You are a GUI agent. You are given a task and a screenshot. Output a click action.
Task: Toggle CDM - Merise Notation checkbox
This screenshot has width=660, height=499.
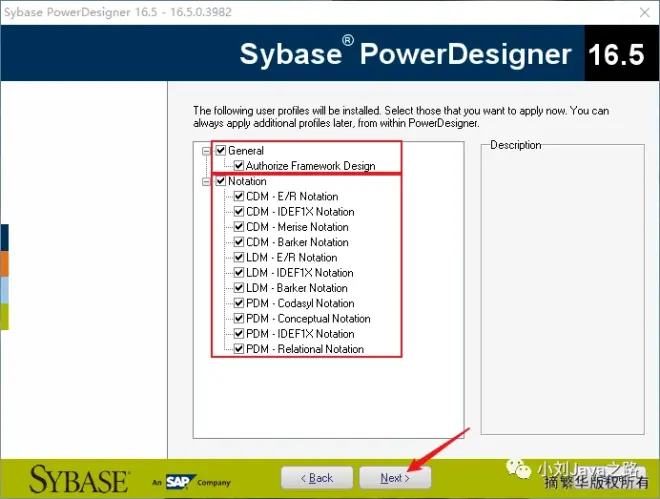239,226
